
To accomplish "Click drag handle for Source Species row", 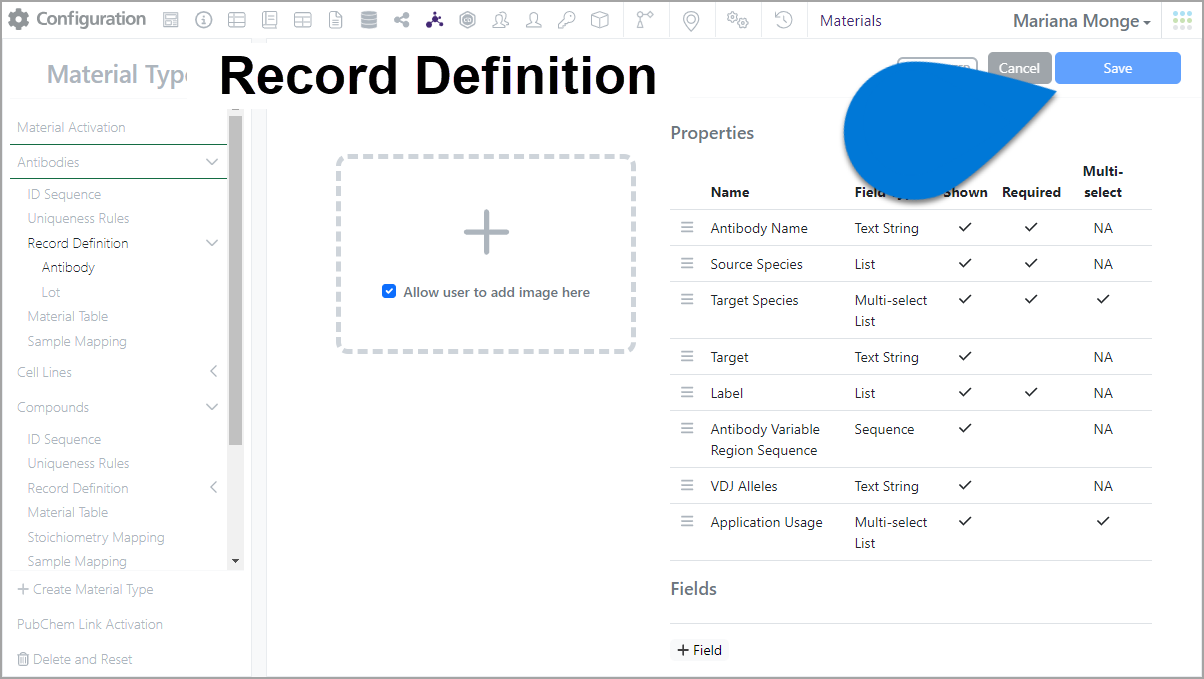I will 687,264.
